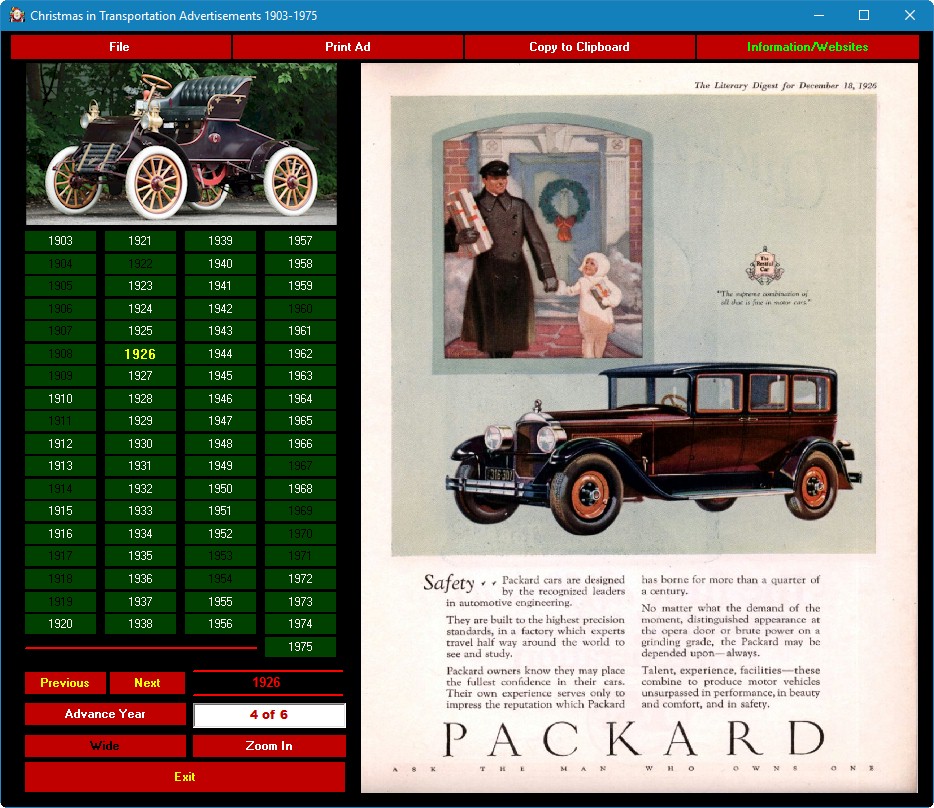Pick year 1930
The height and width of the screenshot is (808, 934).
point(140,444)
